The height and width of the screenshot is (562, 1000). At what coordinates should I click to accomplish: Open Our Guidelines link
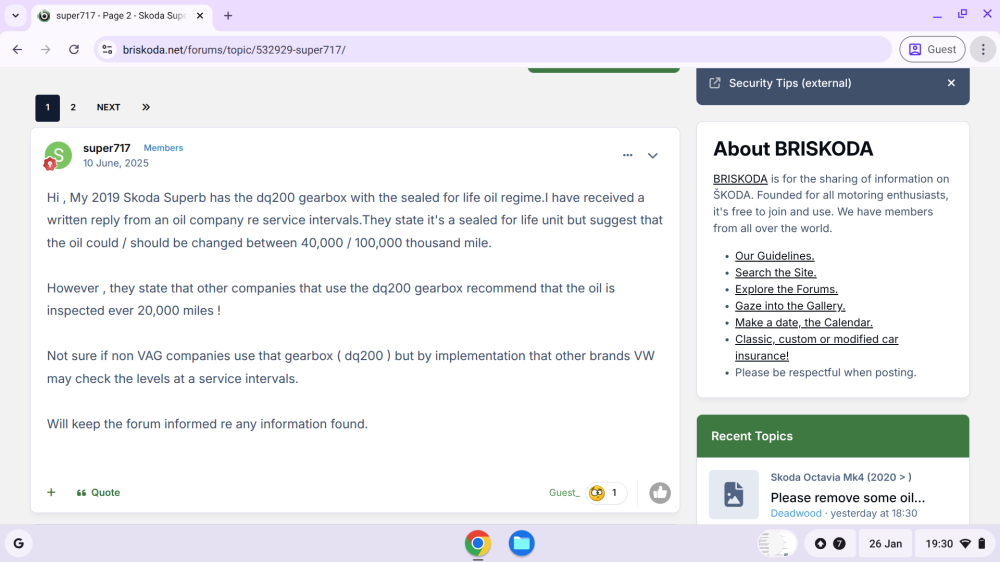coord(774,256)
